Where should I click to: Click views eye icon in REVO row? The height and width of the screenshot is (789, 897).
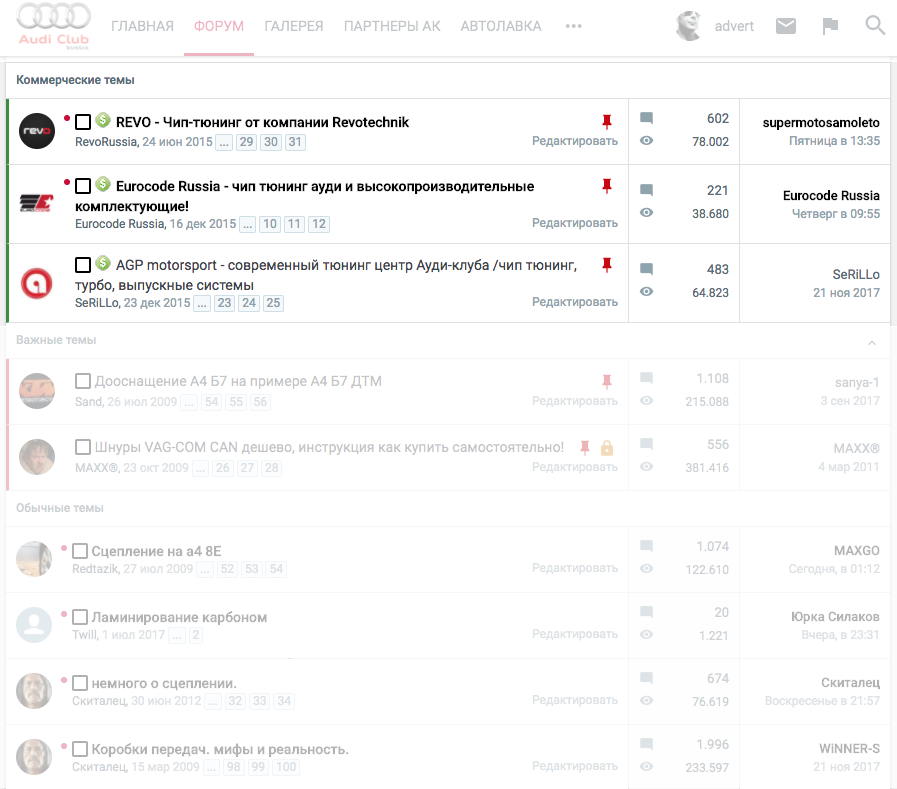coord(646,141)
